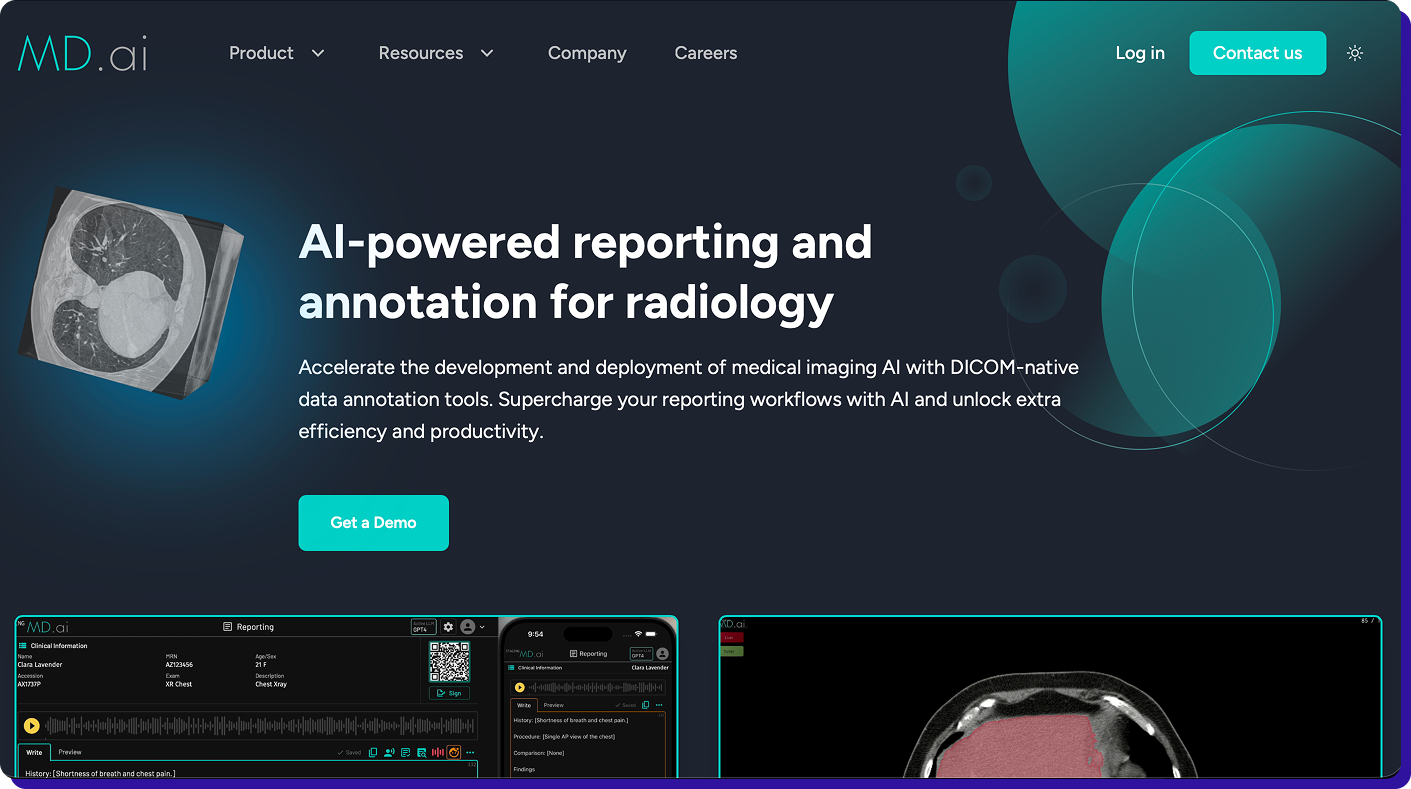Click the desktop audio waveform track

(x=259, y=726)
